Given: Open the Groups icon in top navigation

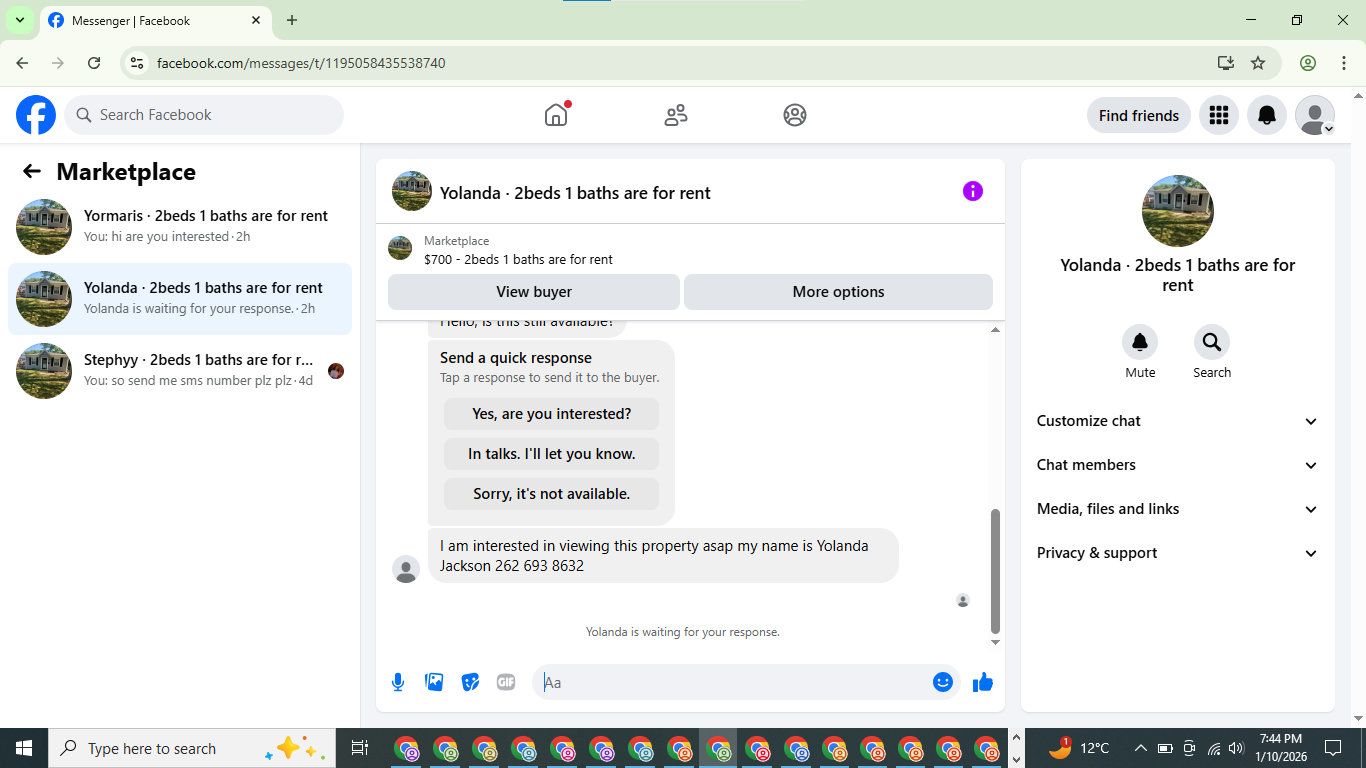Looking at the screenshot, I should [x=795, y=115].
